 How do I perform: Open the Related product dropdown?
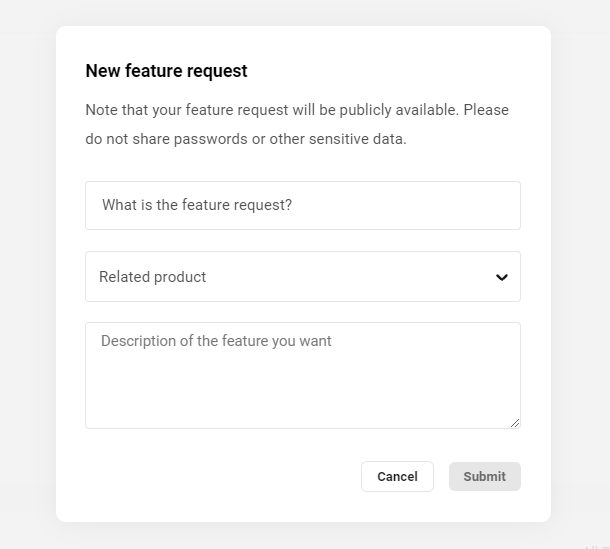[x=302, y=277]
